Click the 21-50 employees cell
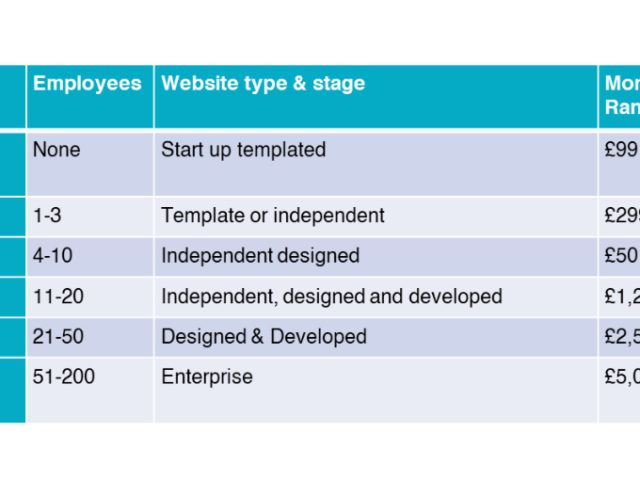 [x=58, y=337]
